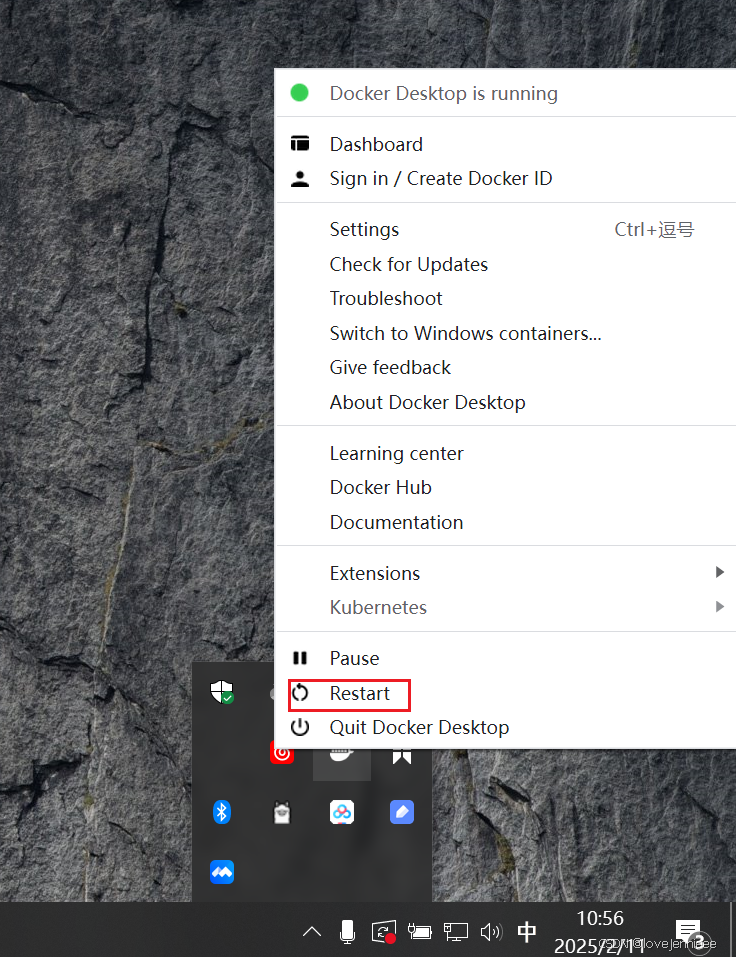Click the battery power taskbar icon
736x957 pixels.
[419, 931]
